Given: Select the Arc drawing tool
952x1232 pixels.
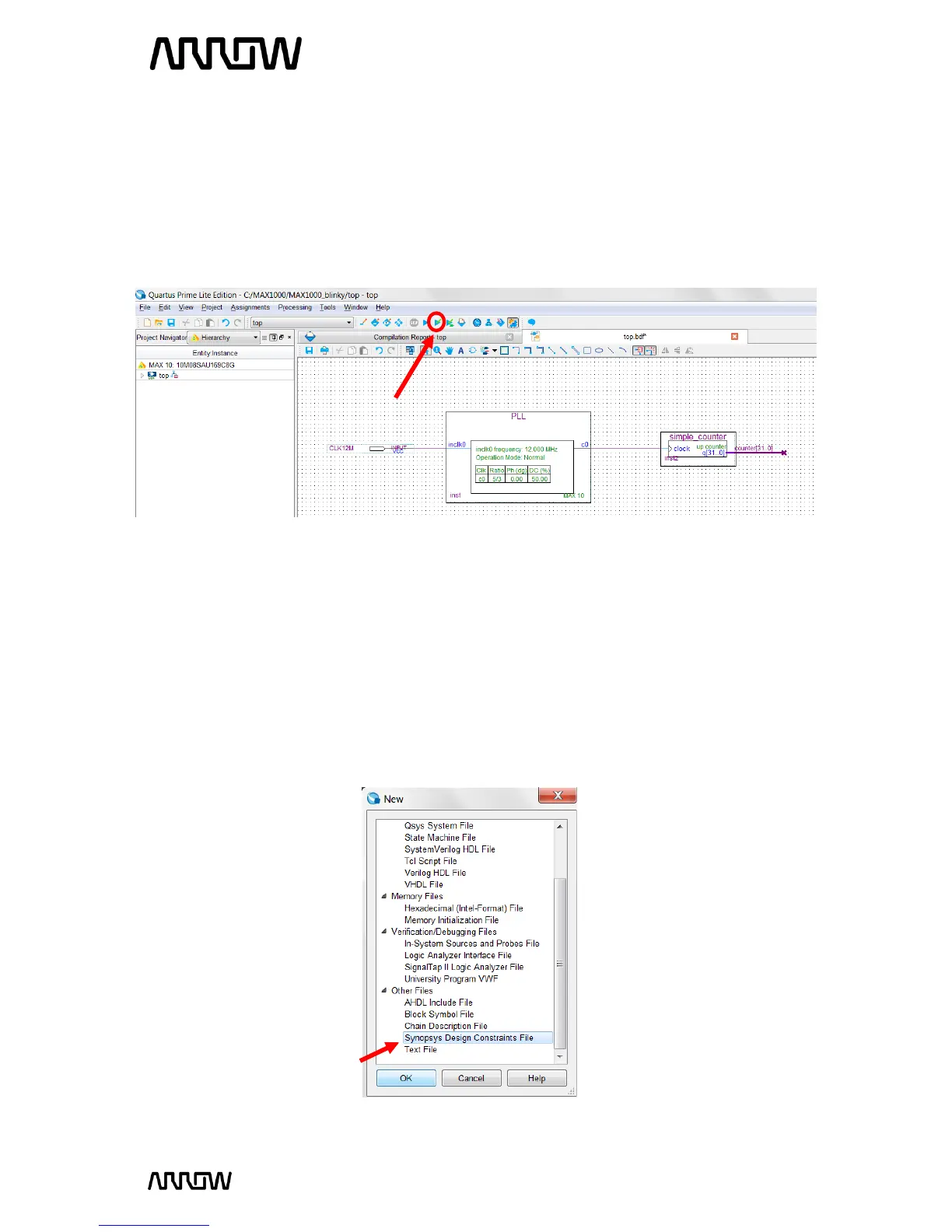Looking at the screenshot, I should (x=622, y=350).
